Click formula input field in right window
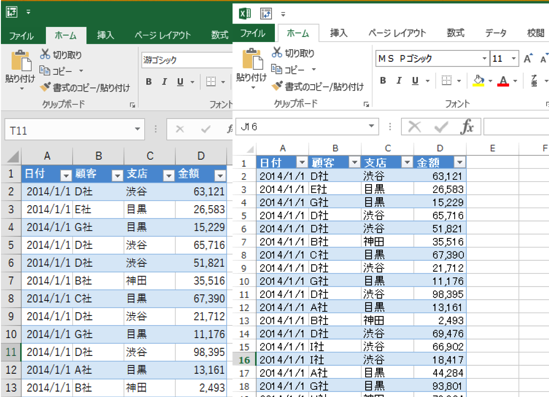The image size is (549, 397). (516, 126)
